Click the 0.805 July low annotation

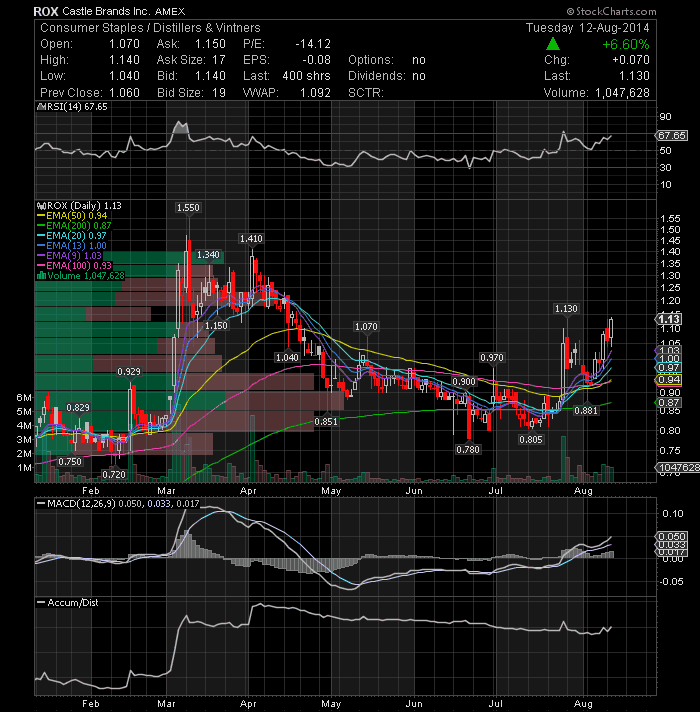pos(531,439)
